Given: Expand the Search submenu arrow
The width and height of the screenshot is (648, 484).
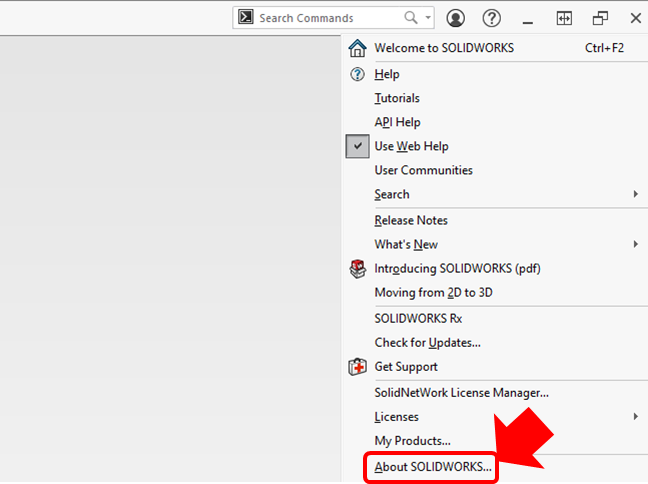Looking at the screenshot, I should [x=636, y=194].
